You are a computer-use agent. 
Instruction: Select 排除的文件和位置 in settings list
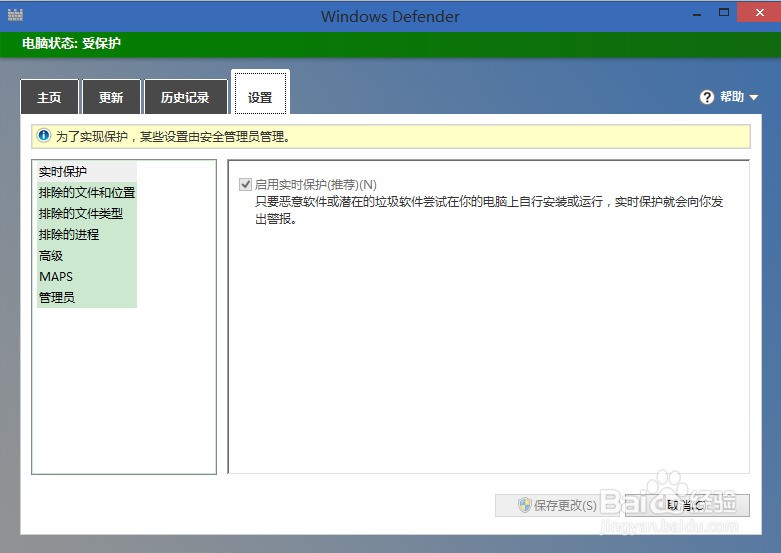pos(87,192)
